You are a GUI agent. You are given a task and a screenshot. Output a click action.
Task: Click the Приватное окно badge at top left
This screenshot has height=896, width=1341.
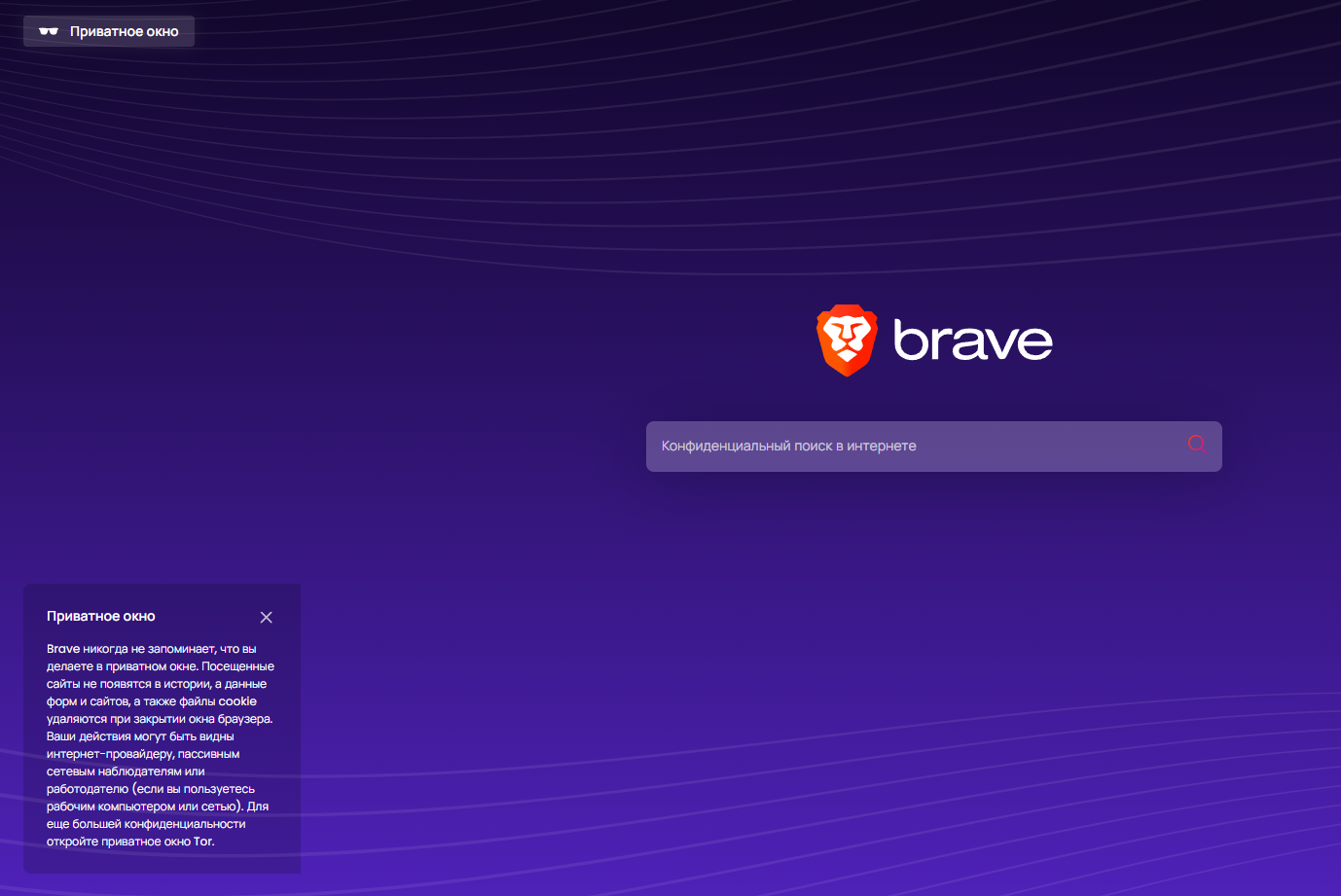point(109,31)
